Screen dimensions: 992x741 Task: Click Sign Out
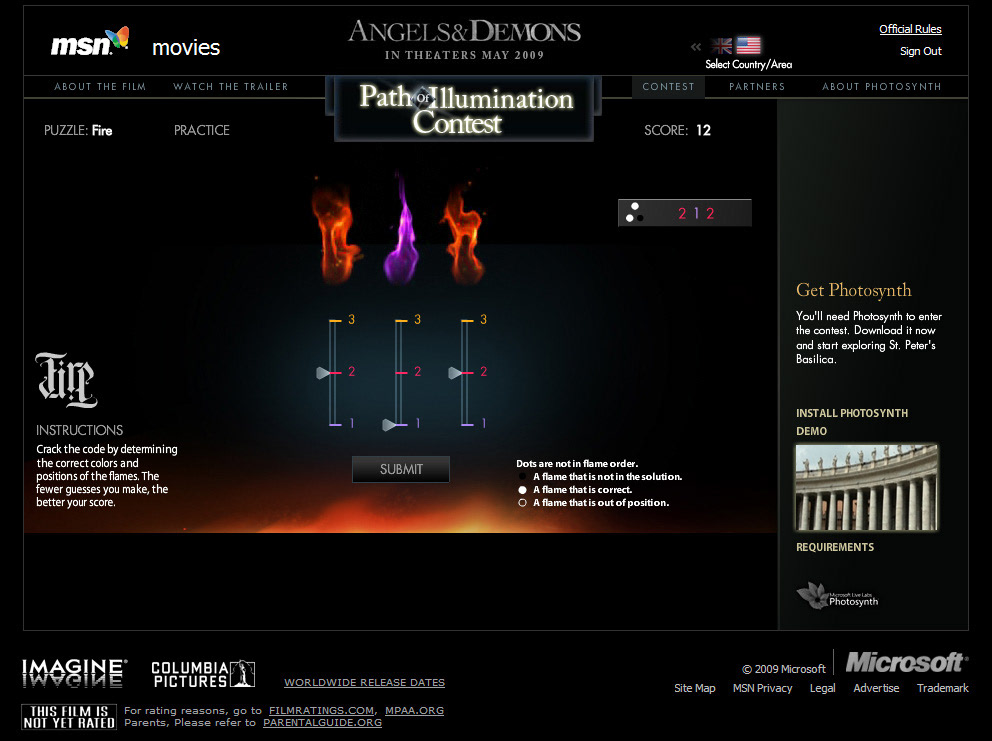pyautogui.click(x=921, y=51)
